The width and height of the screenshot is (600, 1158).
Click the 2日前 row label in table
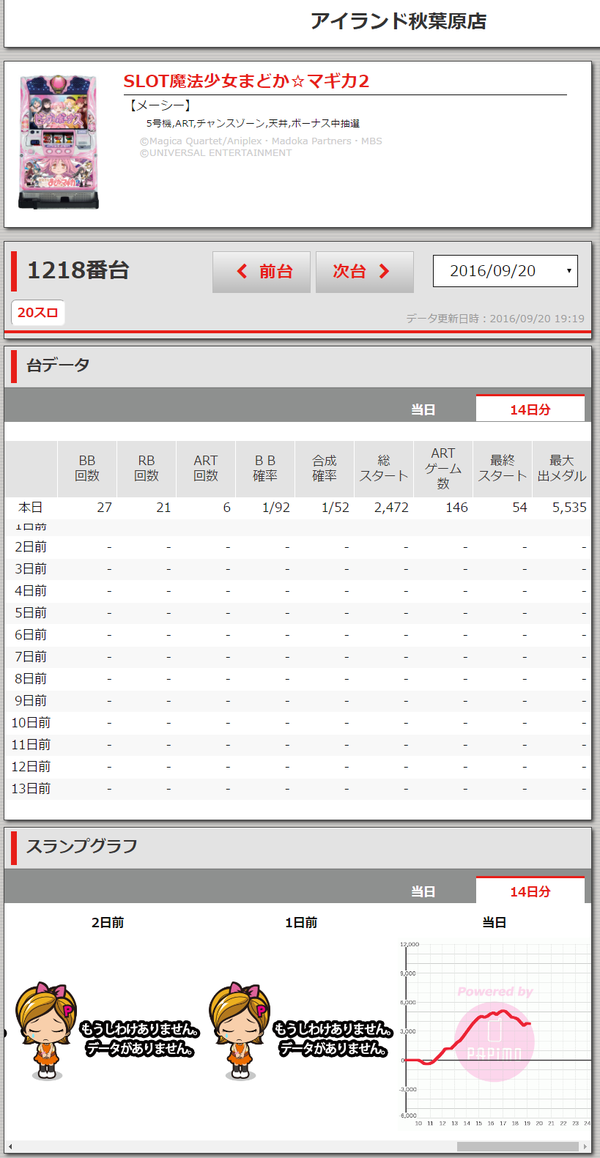(x=31, y=547)
